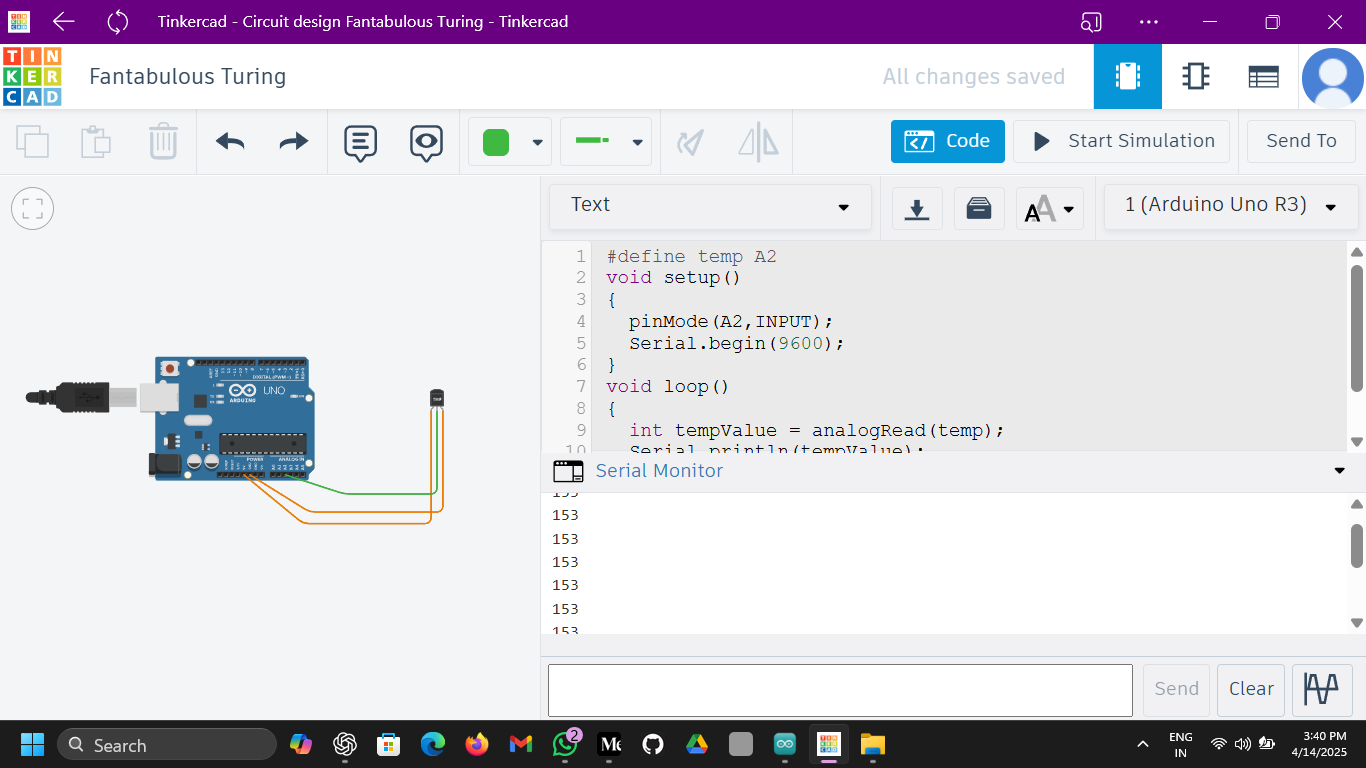The height and width of the screenshot is (768, 1366).
Task: Click the serial Send button
Action: click(x=1176, y=689)
